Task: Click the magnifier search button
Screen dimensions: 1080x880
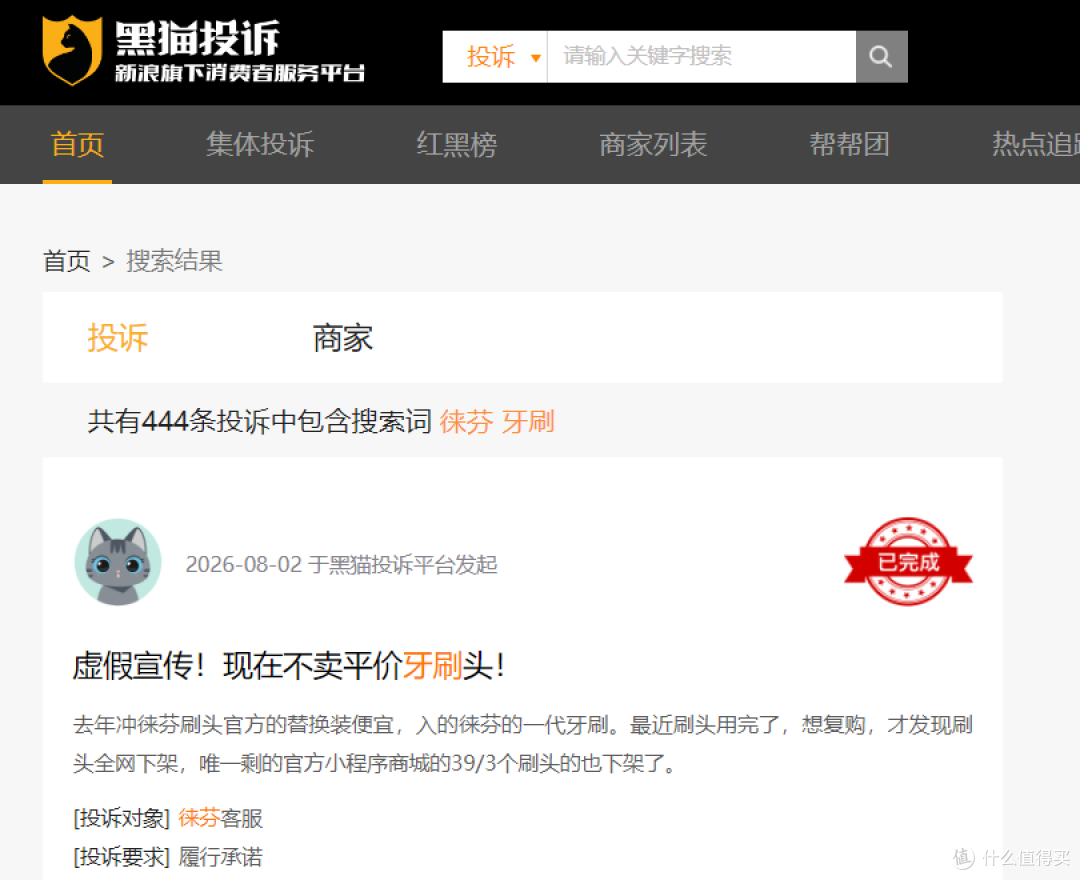Action: point(881,56)
